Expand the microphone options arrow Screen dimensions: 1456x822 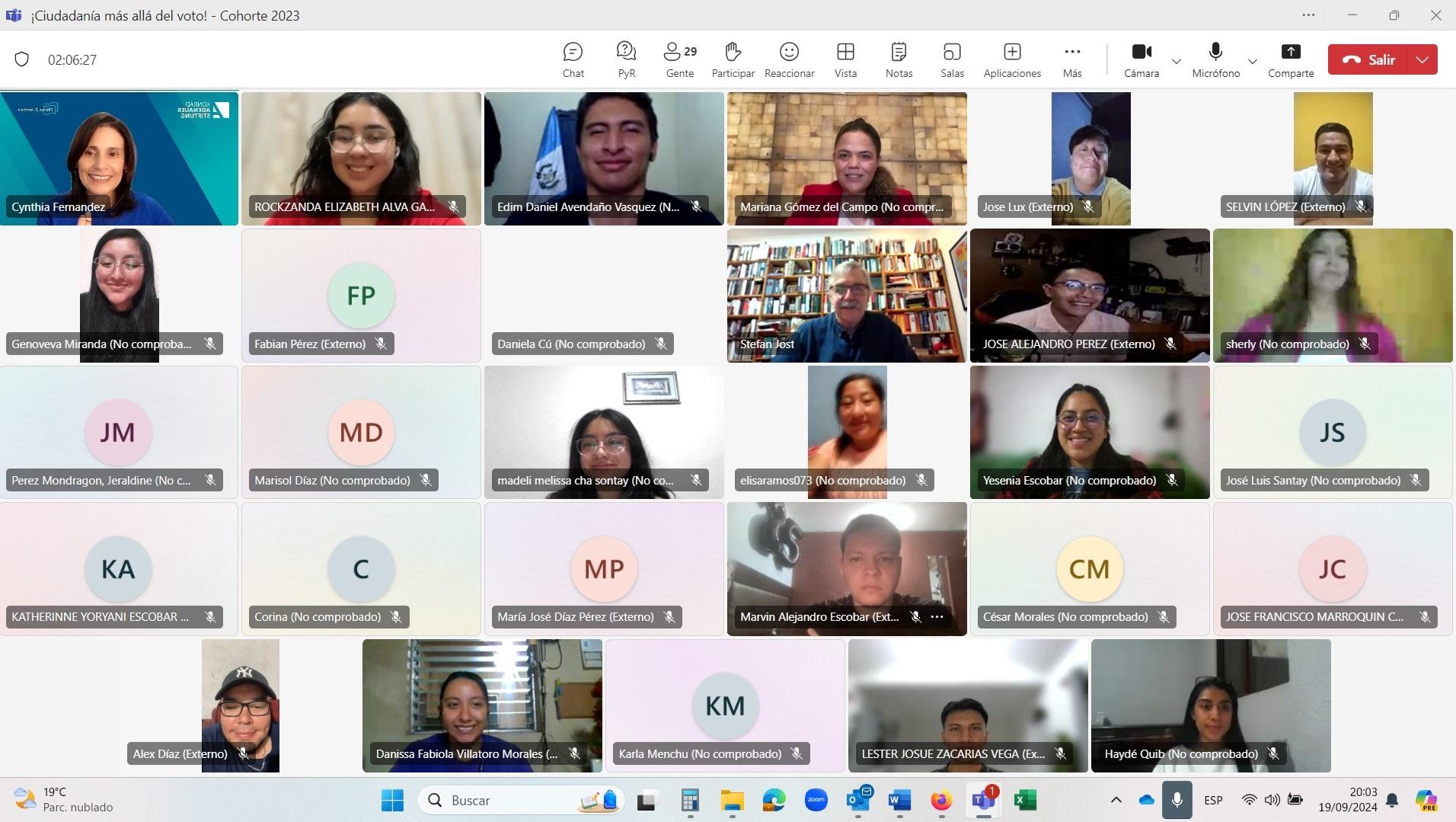(1252, 61)
